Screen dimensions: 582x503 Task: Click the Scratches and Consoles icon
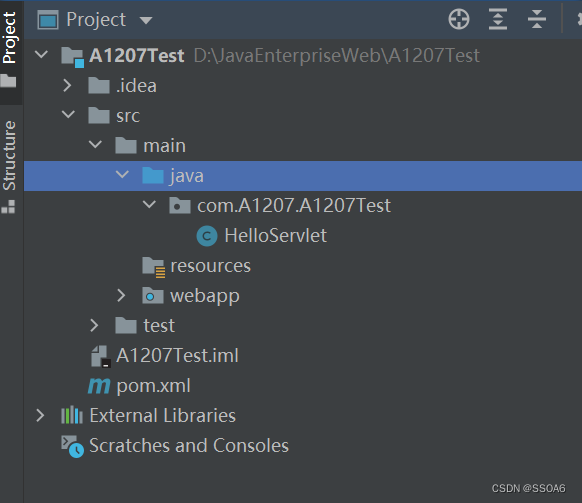[72, 446]
